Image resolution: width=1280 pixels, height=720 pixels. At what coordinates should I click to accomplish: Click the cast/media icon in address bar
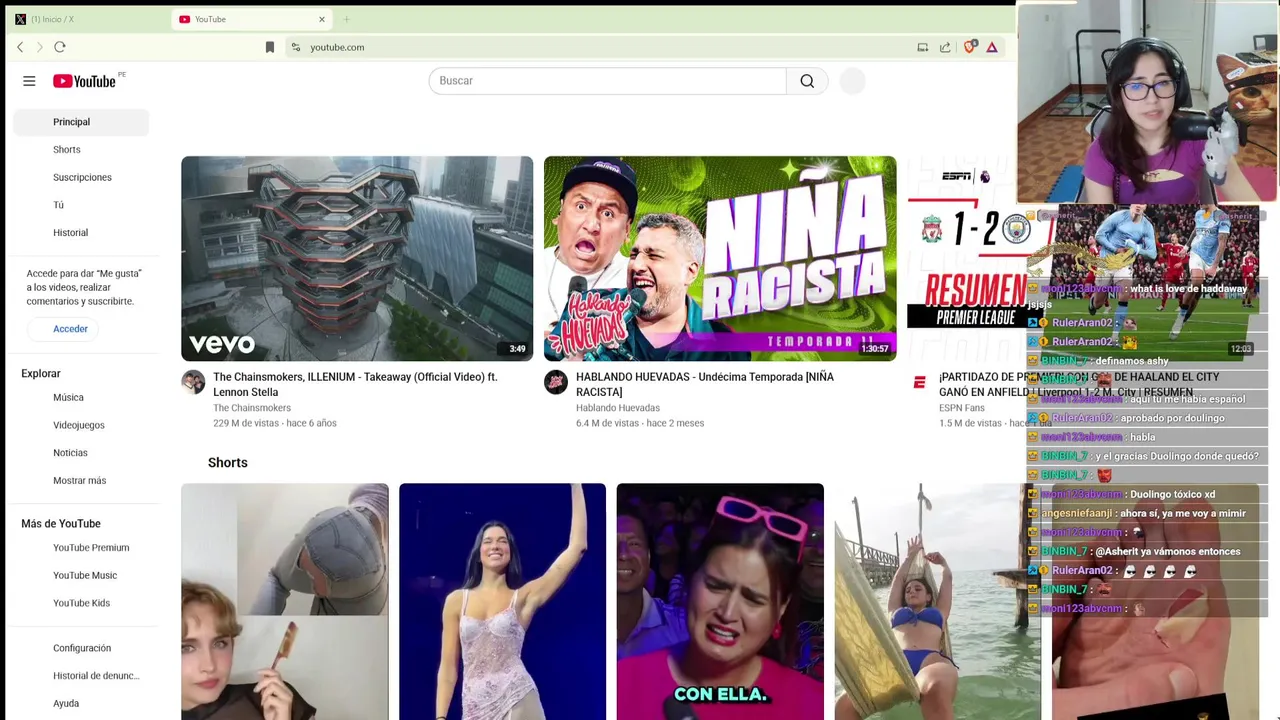pyautogui.click(x=923, y=47)
